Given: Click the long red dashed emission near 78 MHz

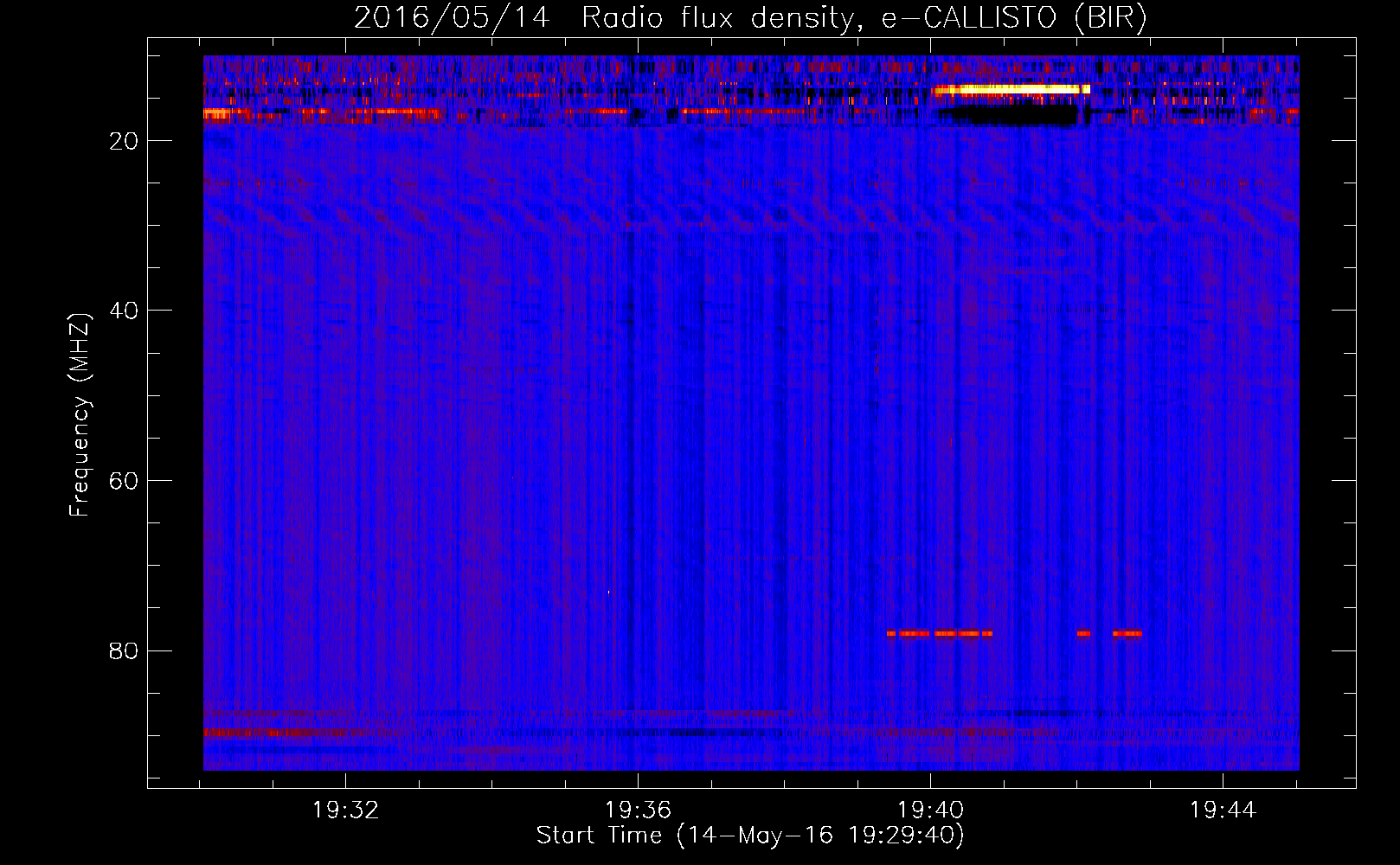Looking at the screenshot, I should [940, 633].
